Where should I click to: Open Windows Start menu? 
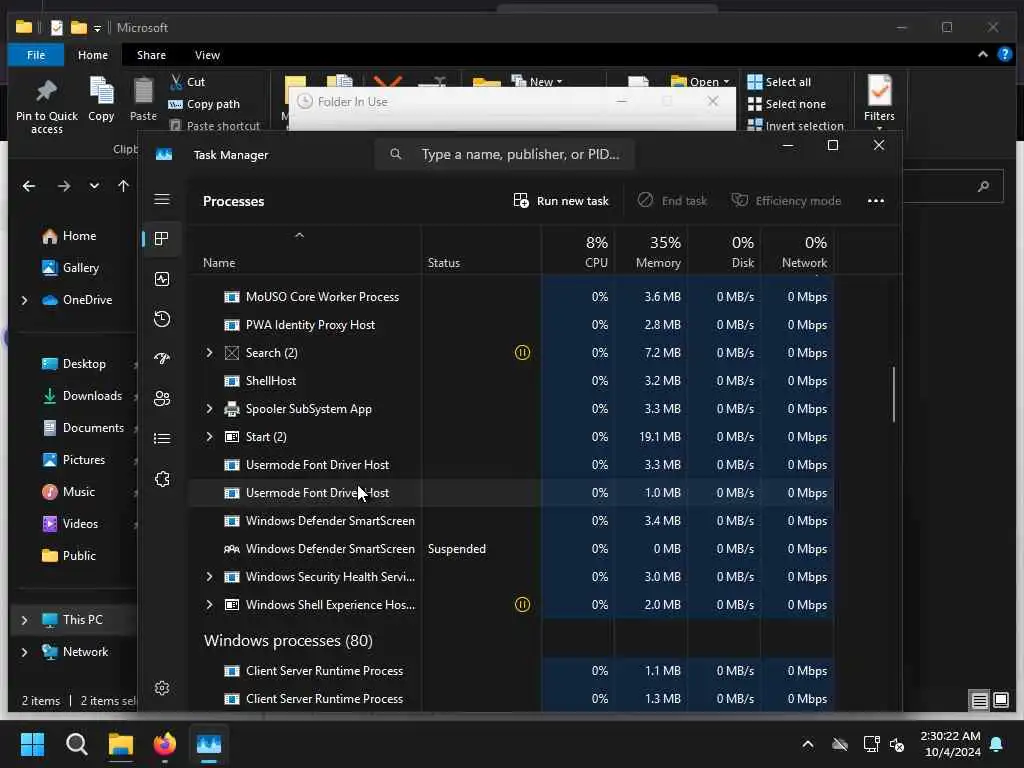click(x=32, y=744)
